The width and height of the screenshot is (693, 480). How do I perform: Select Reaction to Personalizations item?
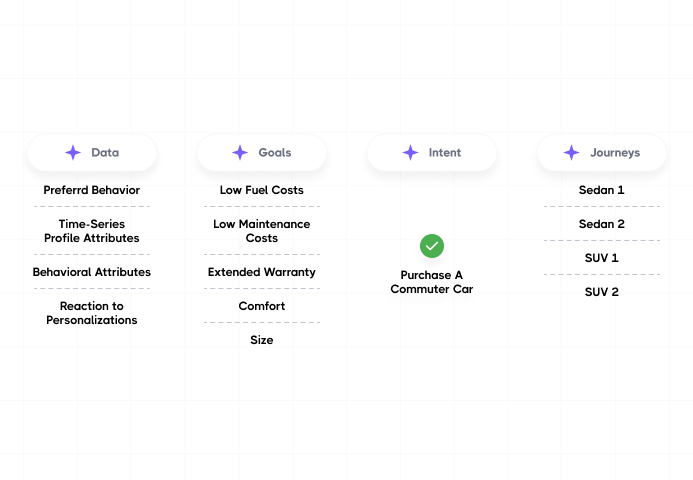click(x=92, y=313)
